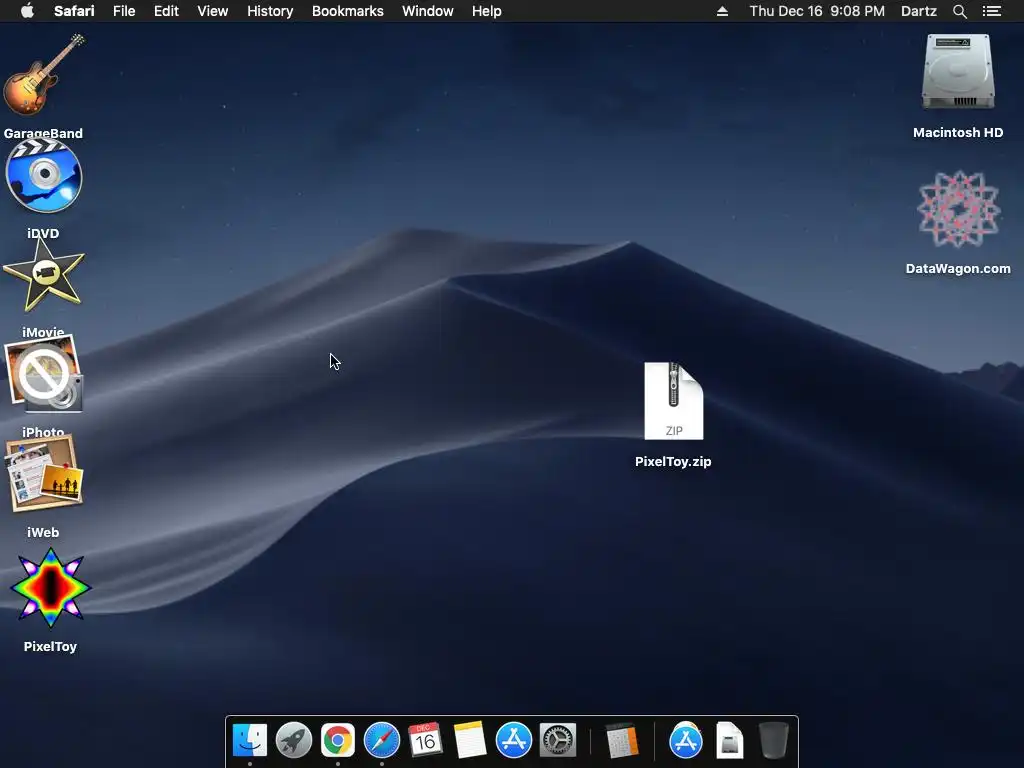This screenshot has height=768, width=1024.
Task: Click the clock reading Thu Dec 16
Action: pos(817,11)
